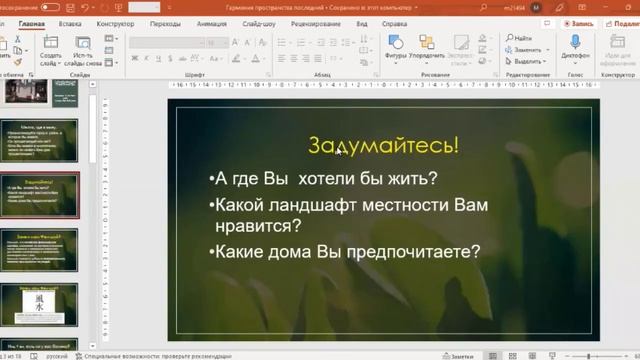Open the comments speech bubble icon

[547, 24]
